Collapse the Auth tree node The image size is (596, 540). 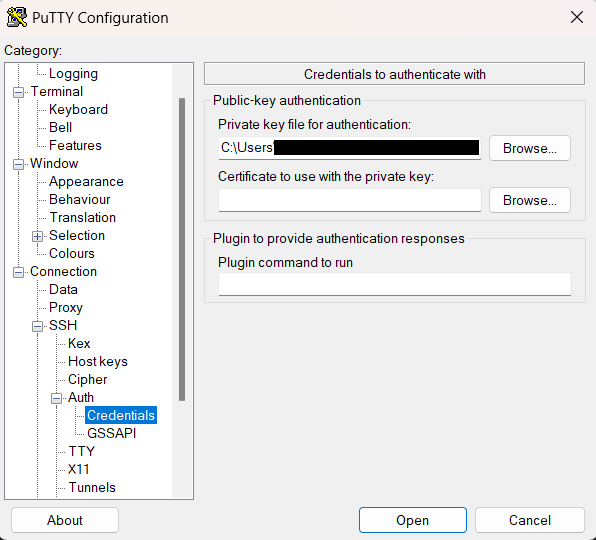point(56,398)
